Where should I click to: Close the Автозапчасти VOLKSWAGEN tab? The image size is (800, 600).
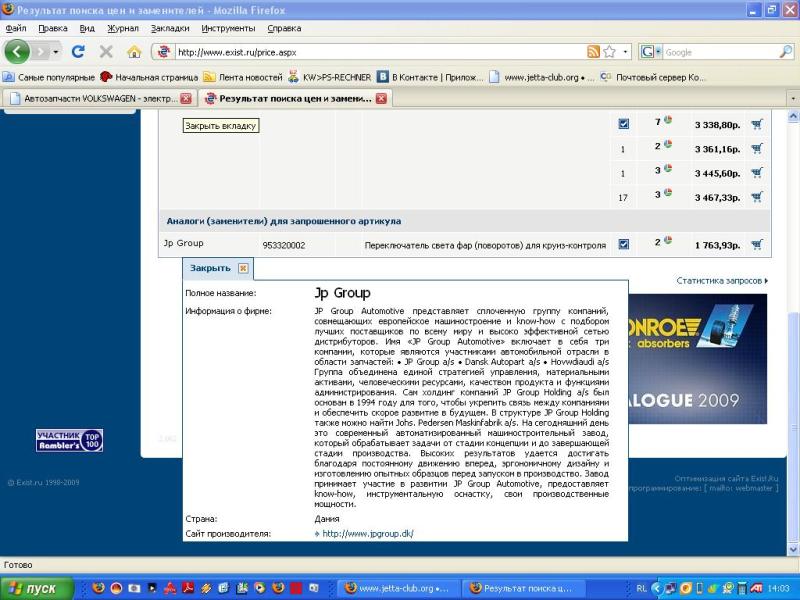click(186, 98)
